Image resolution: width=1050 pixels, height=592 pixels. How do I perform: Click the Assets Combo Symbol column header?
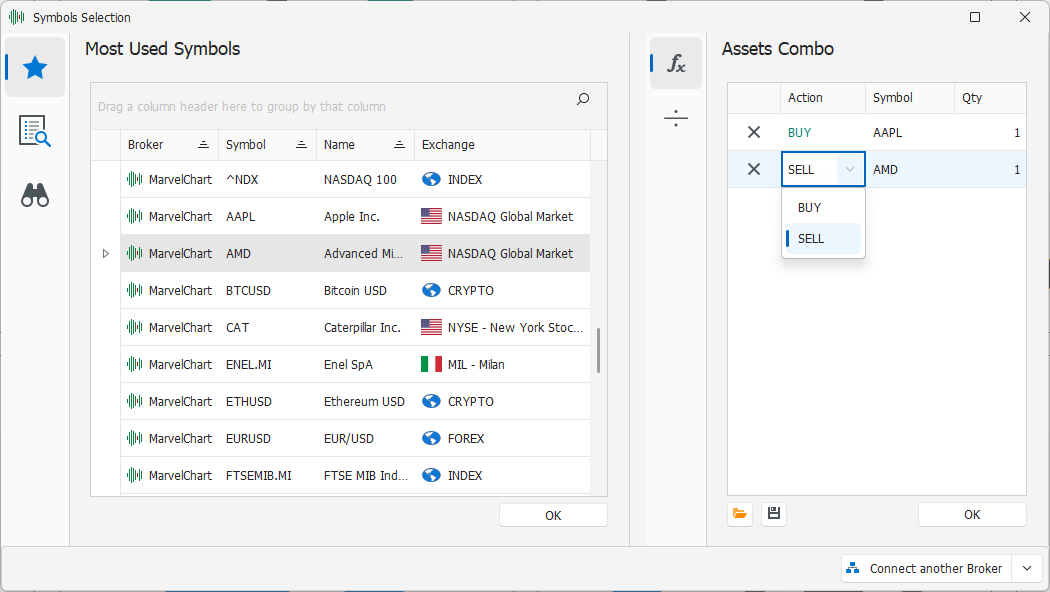click(x=909, y=98)
